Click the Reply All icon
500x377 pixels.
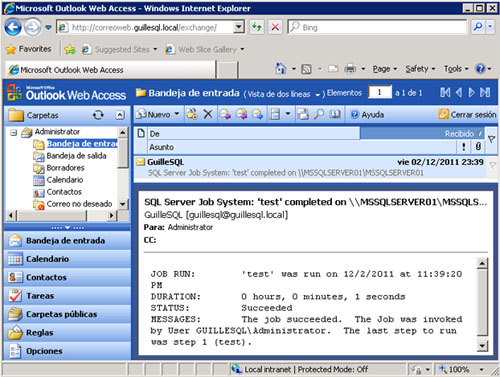click(241, 114)
